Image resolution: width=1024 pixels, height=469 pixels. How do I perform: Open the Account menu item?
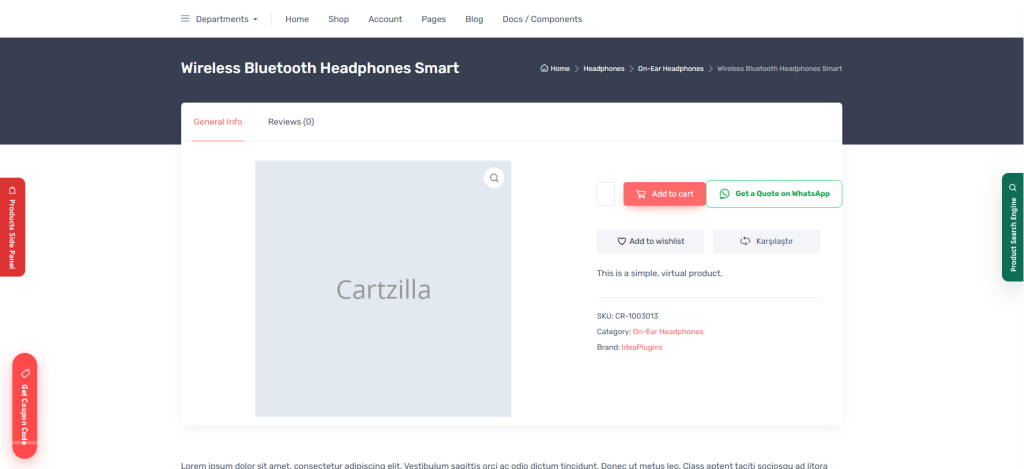(385, 19)
